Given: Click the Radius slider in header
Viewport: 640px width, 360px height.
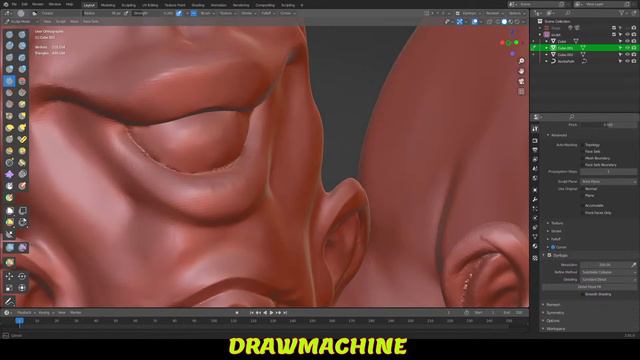Looking at the screenshot, I should (102, 13).
